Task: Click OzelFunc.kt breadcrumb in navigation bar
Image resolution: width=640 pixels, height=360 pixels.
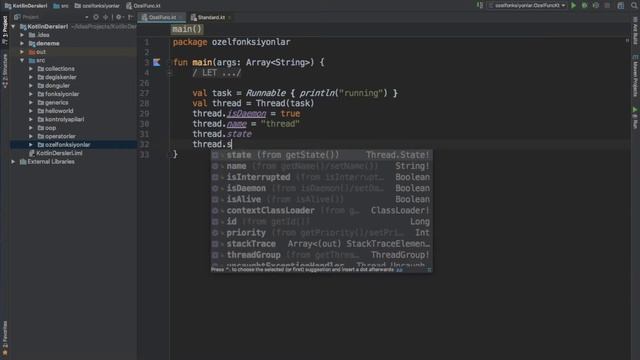Action: coord(143,6)
